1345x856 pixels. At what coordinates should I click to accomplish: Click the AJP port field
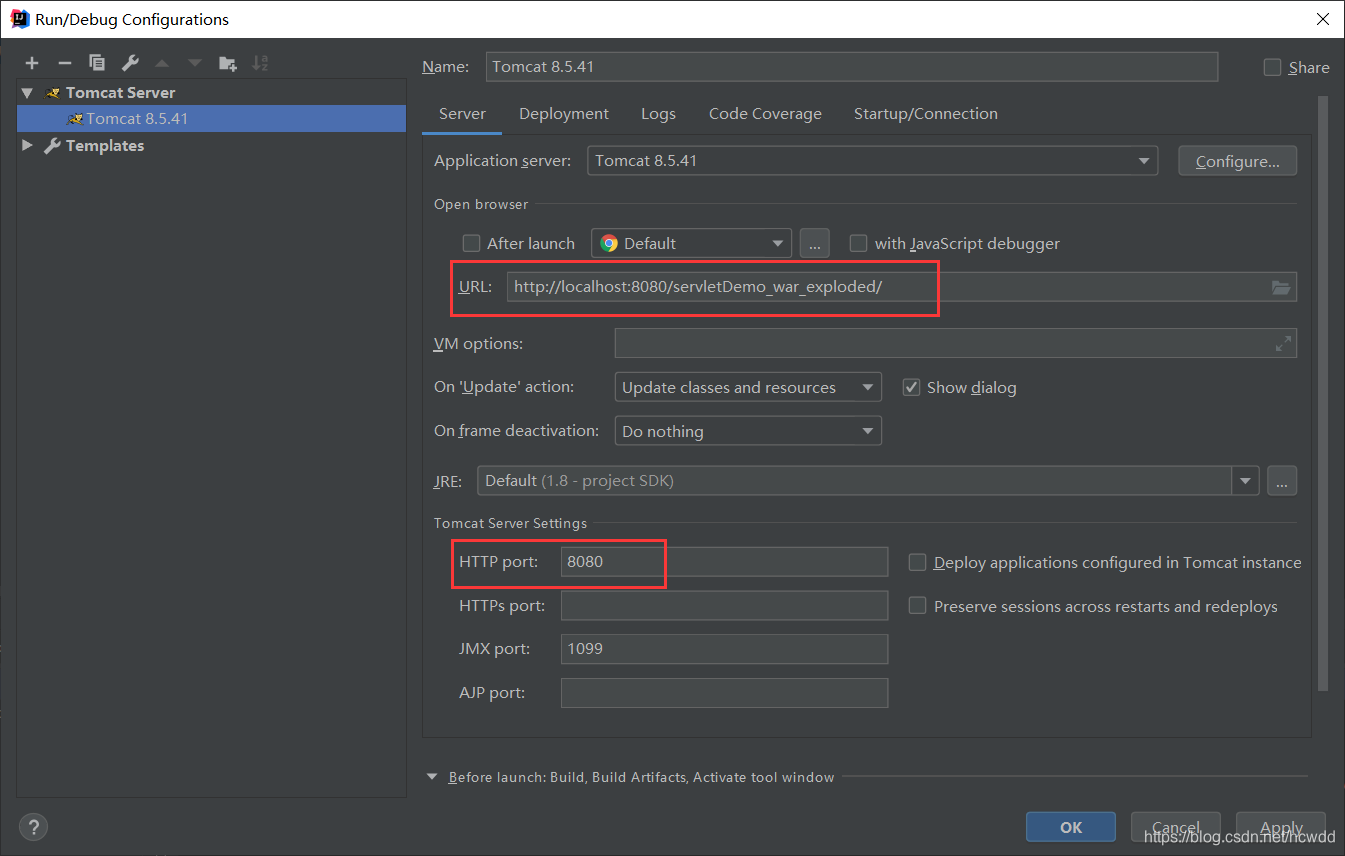point(724,693)
